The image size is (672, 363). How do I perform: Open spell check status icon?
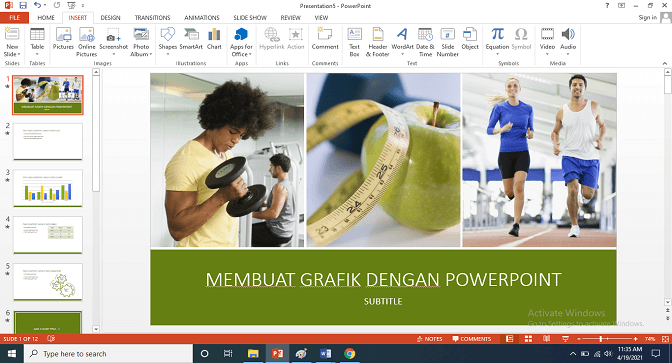tap(51, 339)
